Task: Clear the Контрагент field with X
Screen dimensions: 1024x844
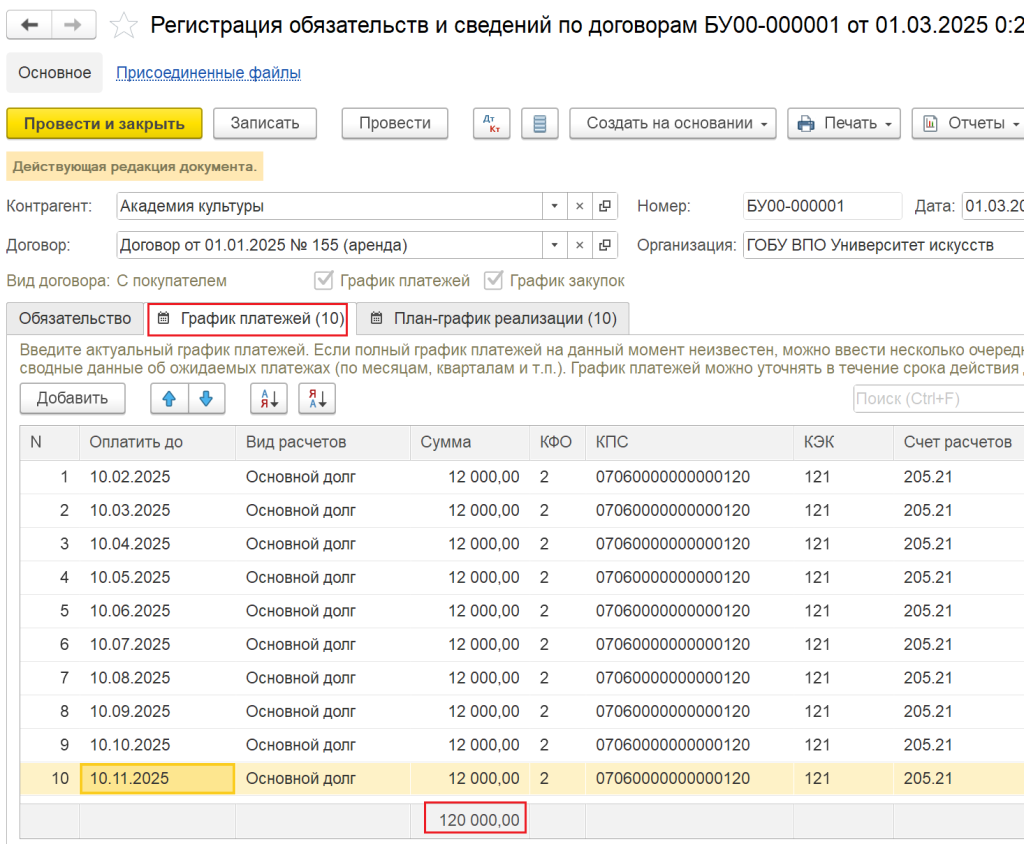Action: coord(579,206)
